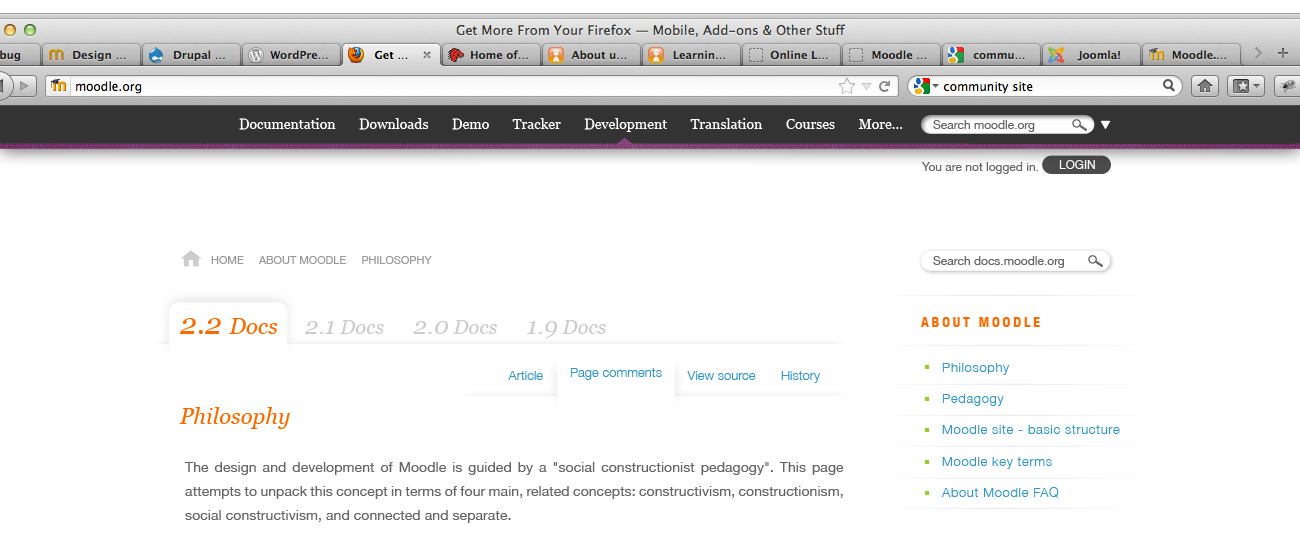
Task: Click the home icon in the breadcrumb
Action: pyautogui.click(x=191, y=259)
